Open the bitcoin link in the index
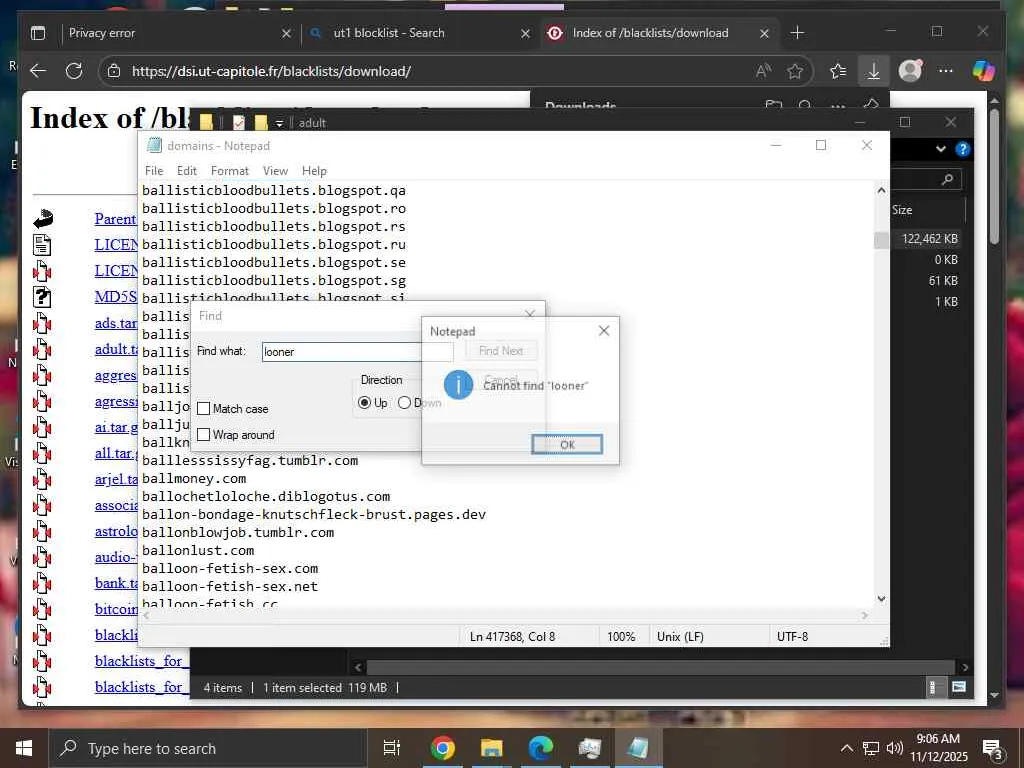This screenshot has height=768, width=1024. (116, 609)
